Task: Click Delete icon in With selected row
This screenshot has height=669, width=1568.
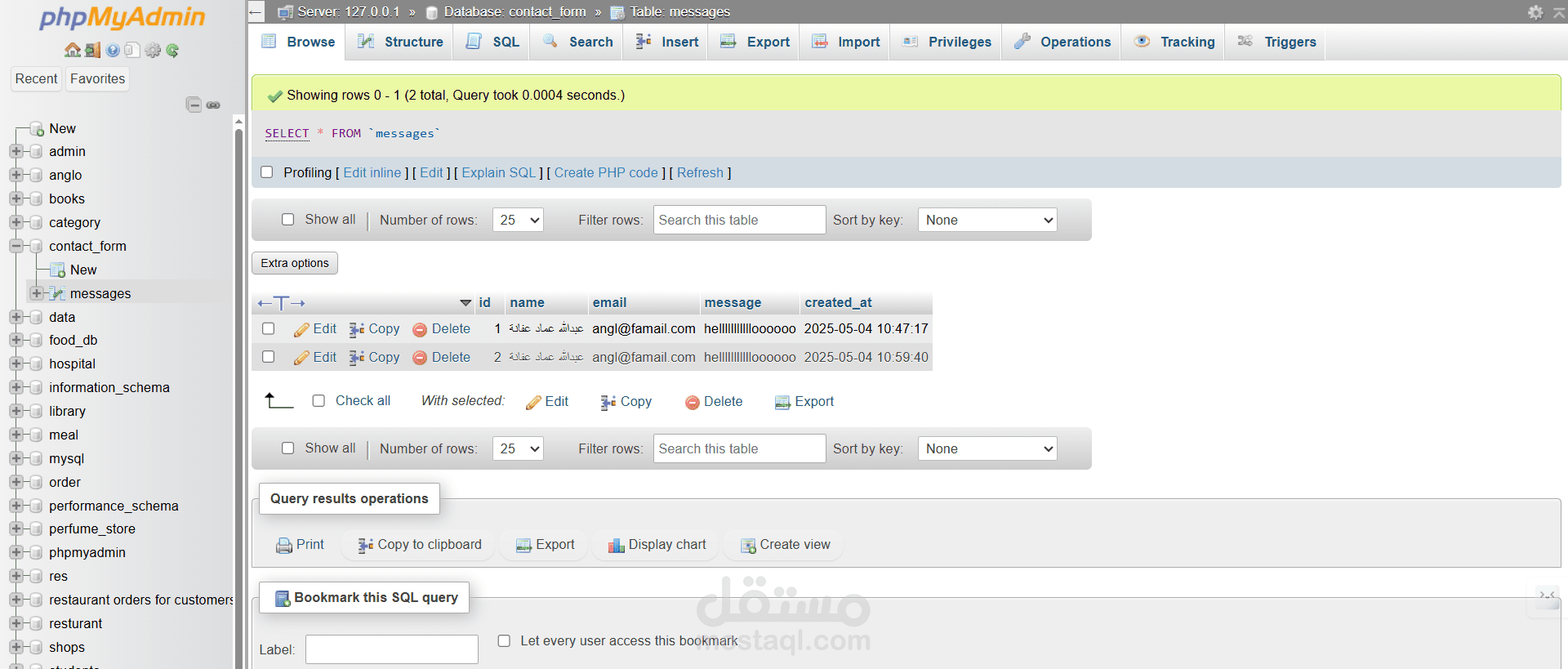Action: 693,402
